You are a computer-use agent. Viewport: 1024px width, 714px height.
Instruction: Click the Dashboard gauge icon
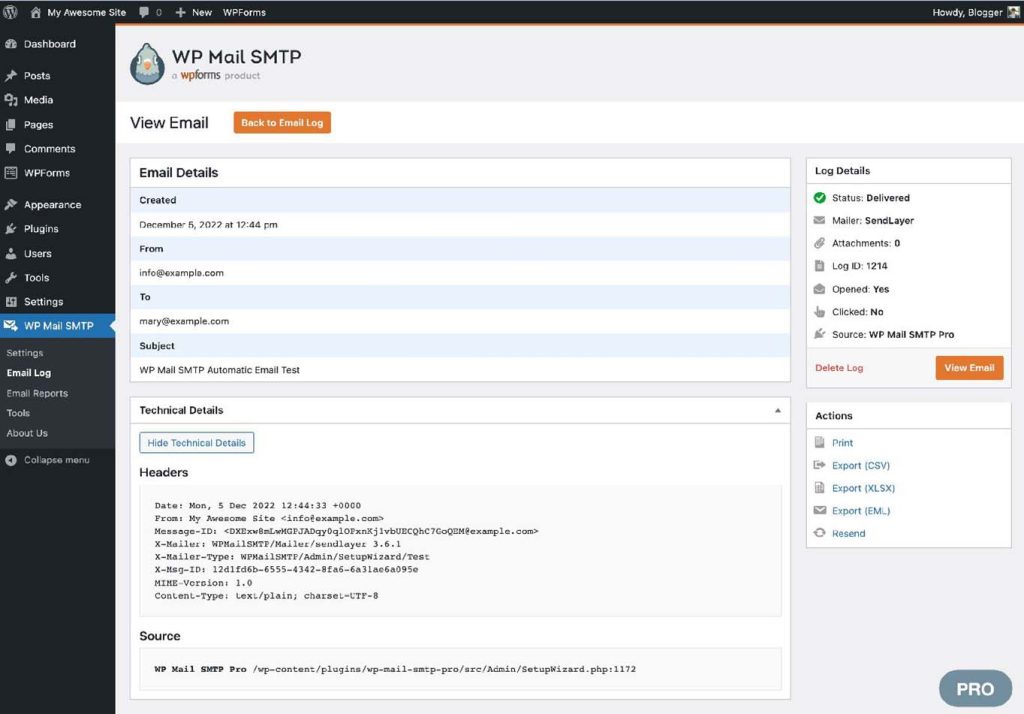pyautogui.click(x=10, y=44)
